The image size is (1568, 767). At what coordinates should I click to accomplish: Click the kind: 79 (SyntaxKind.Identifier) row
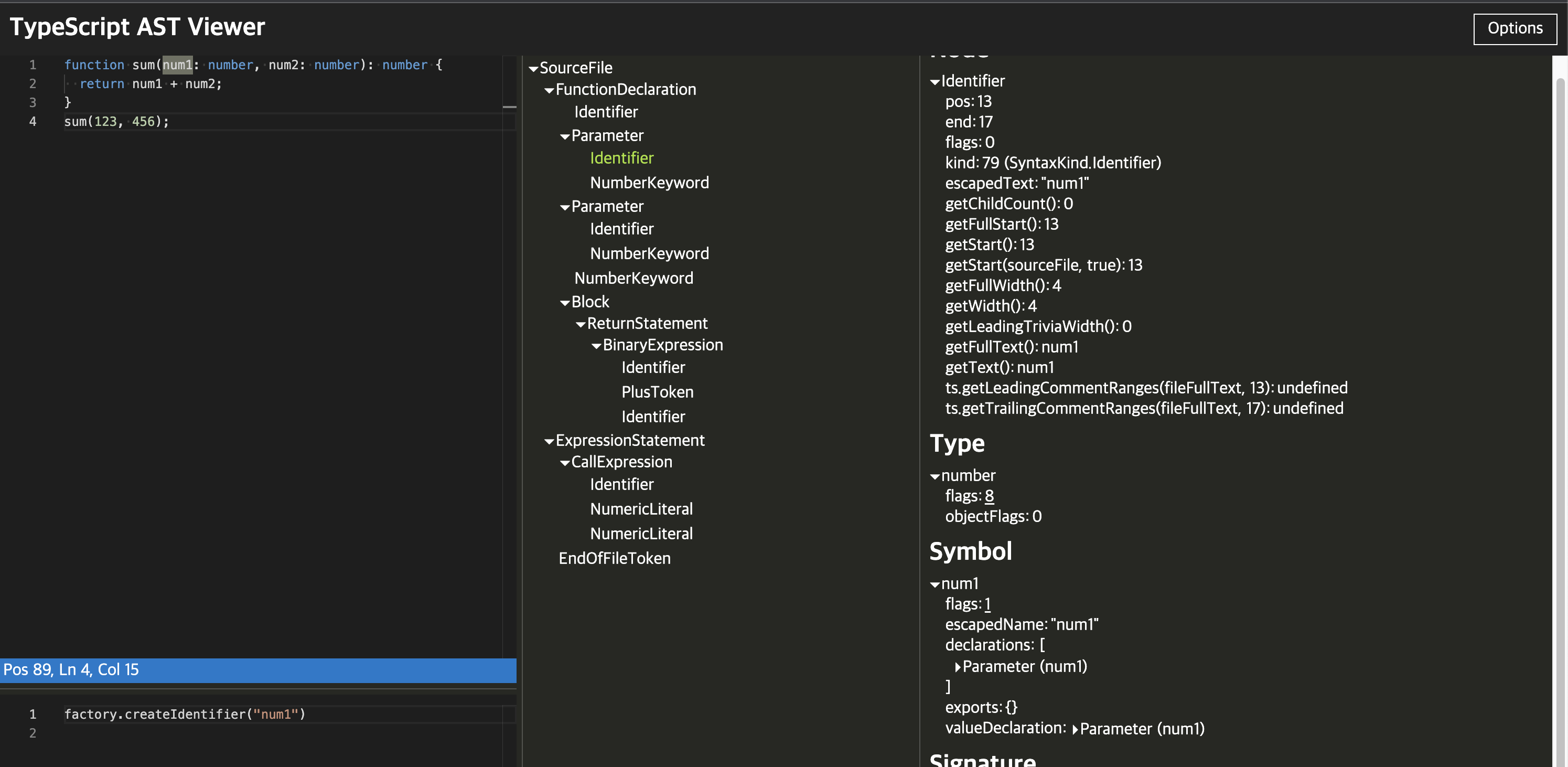click(1053, 163)
